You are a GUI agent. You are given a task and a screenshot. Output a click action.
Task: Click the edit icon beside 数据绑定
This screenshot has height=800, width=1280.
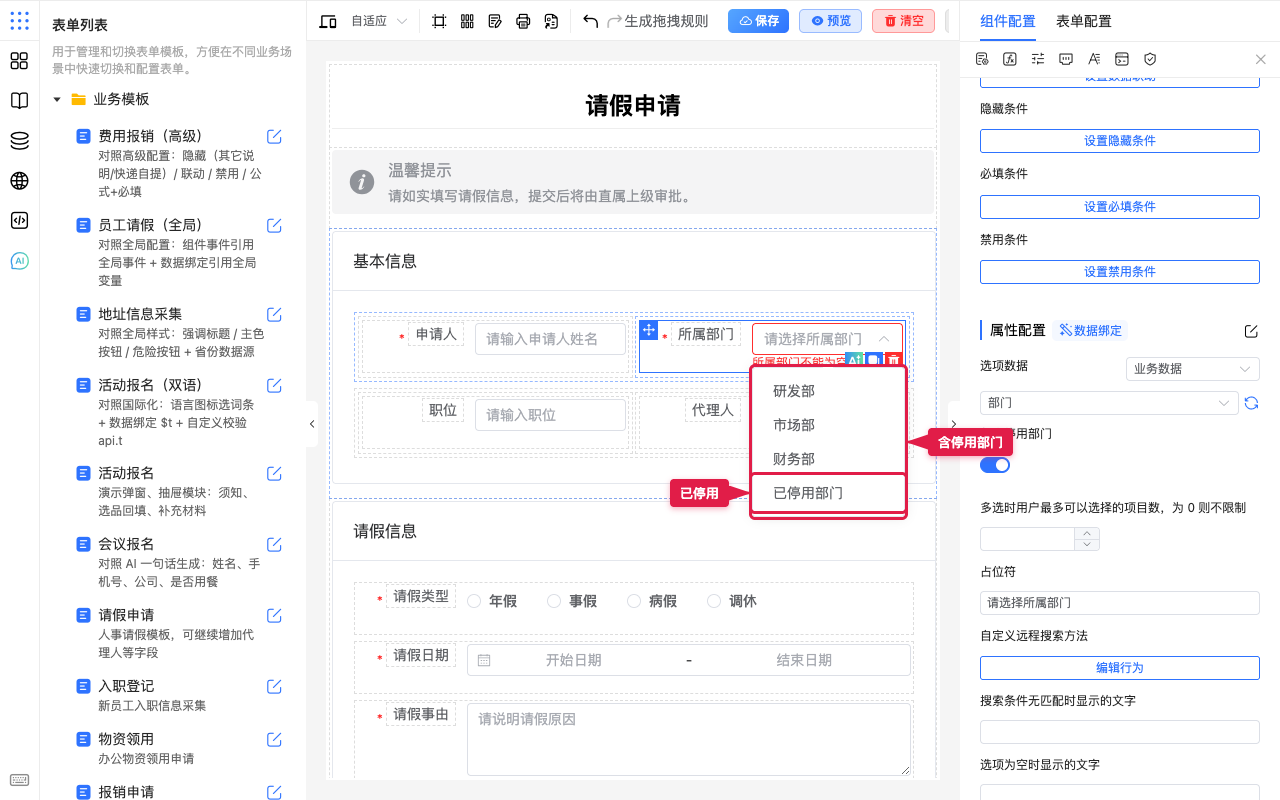(1251, 331)
